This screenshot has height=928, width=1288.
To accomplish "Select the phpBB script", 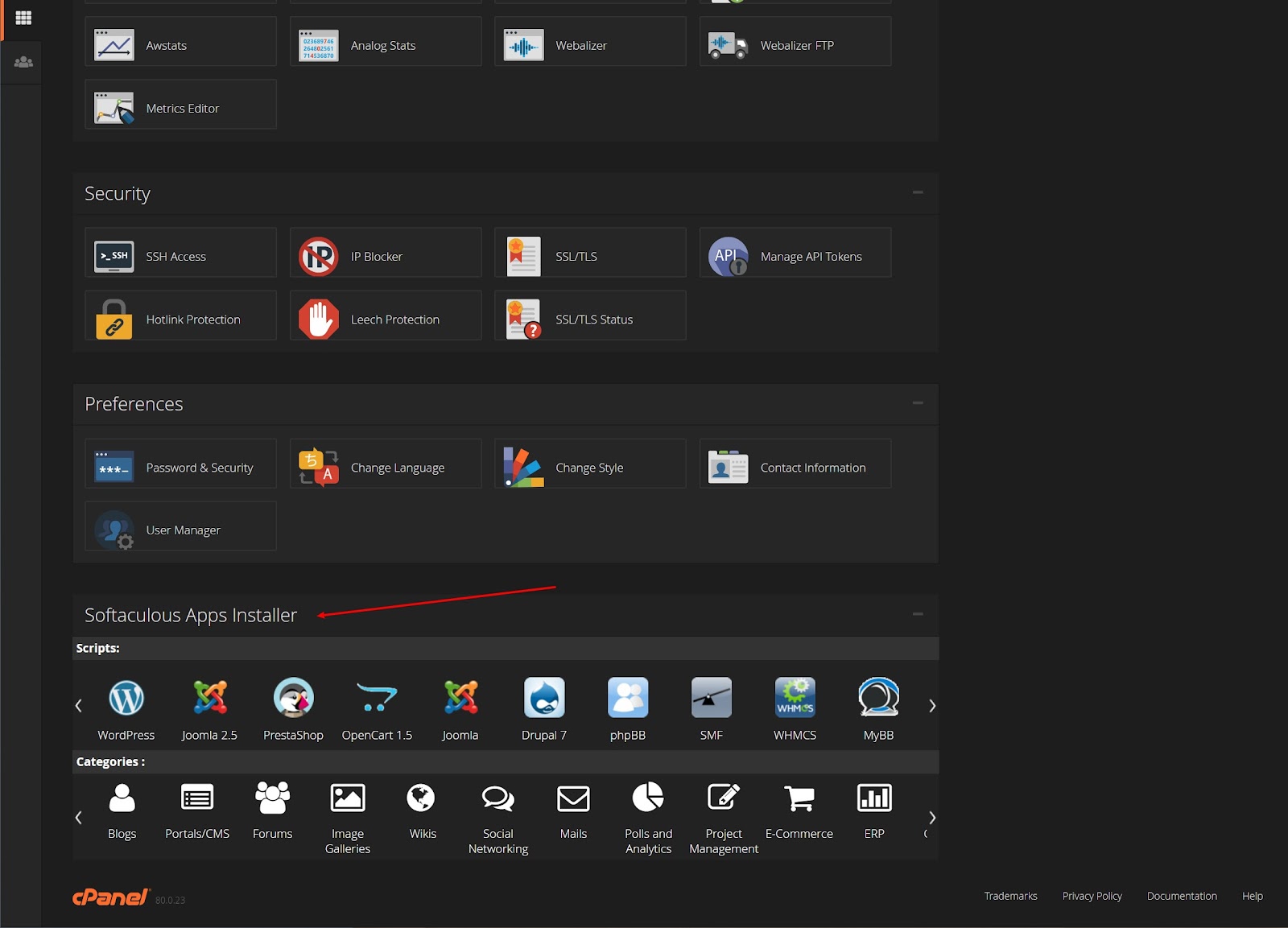I will pyautogui.click(x=628, y=708).
